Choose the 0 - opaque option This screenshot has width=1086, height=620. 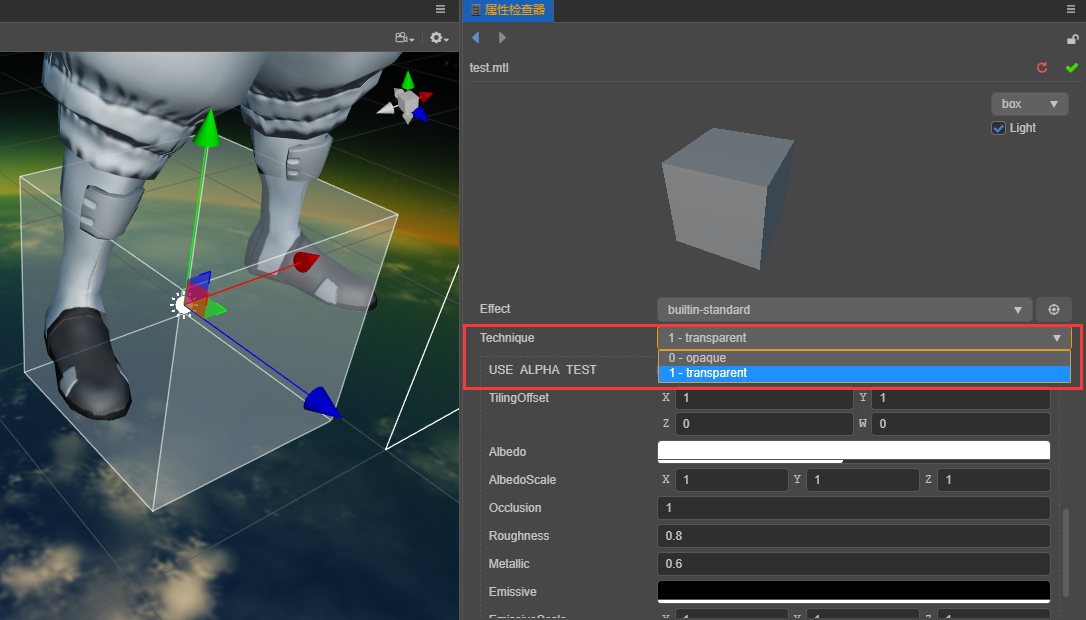[864, 358]
